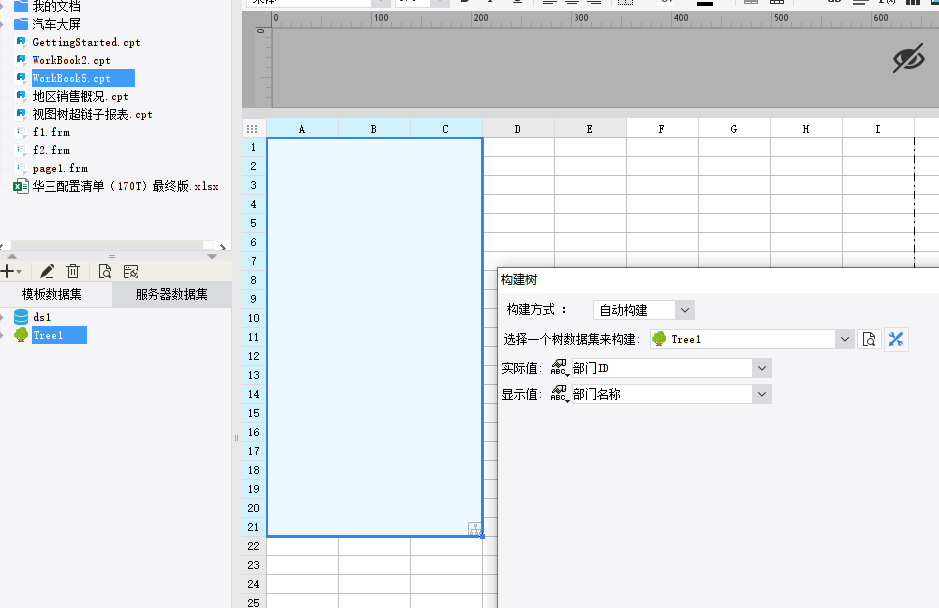Open the crossed tools icon beside Tree1 dropdown
The width and height of the screenshot is (939, 608).
896,339
